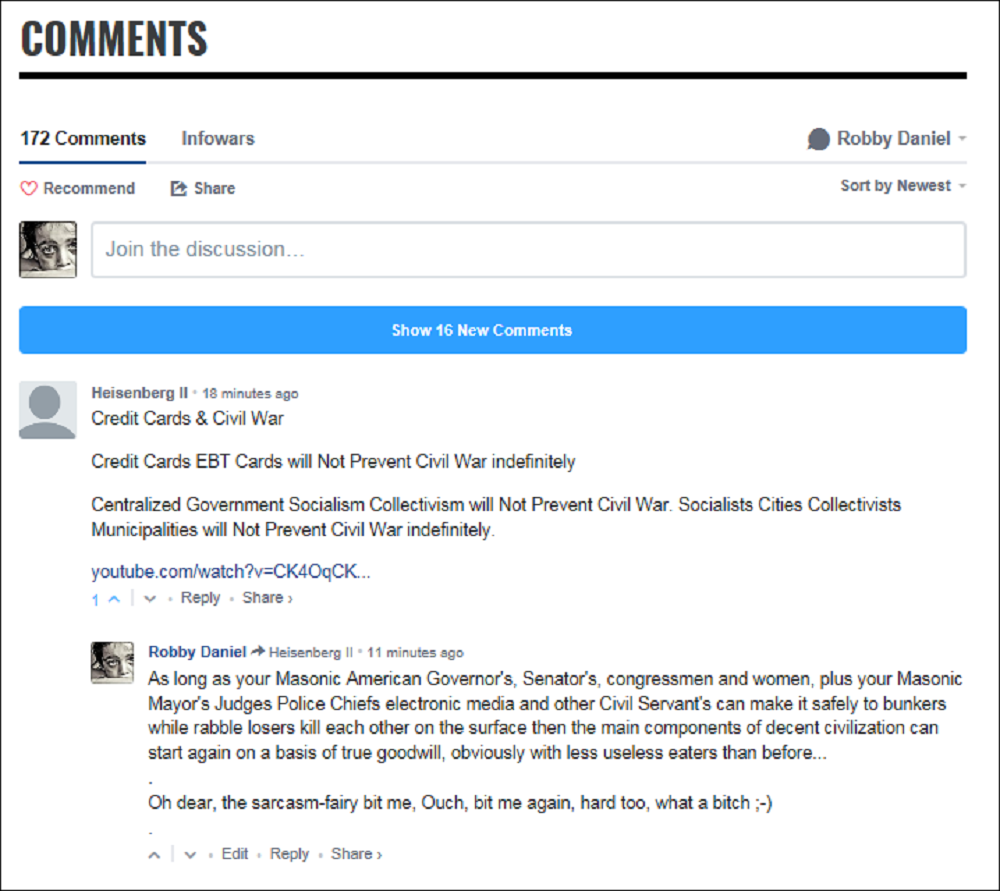Downvote Heisenberg II's comment

(x=150, y=598)
